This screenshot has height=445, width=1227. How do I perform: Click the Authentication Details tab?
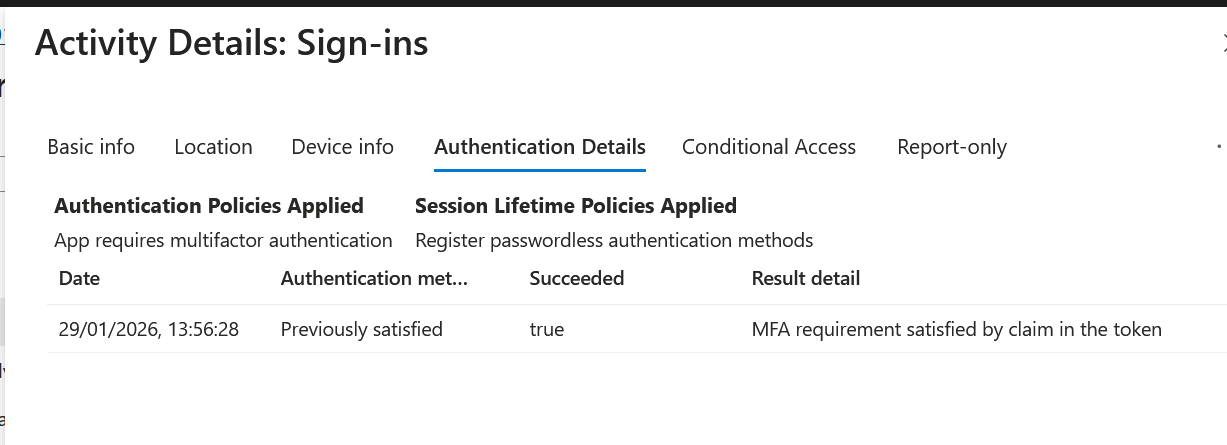pyautogui.click(x=540, y=147)
